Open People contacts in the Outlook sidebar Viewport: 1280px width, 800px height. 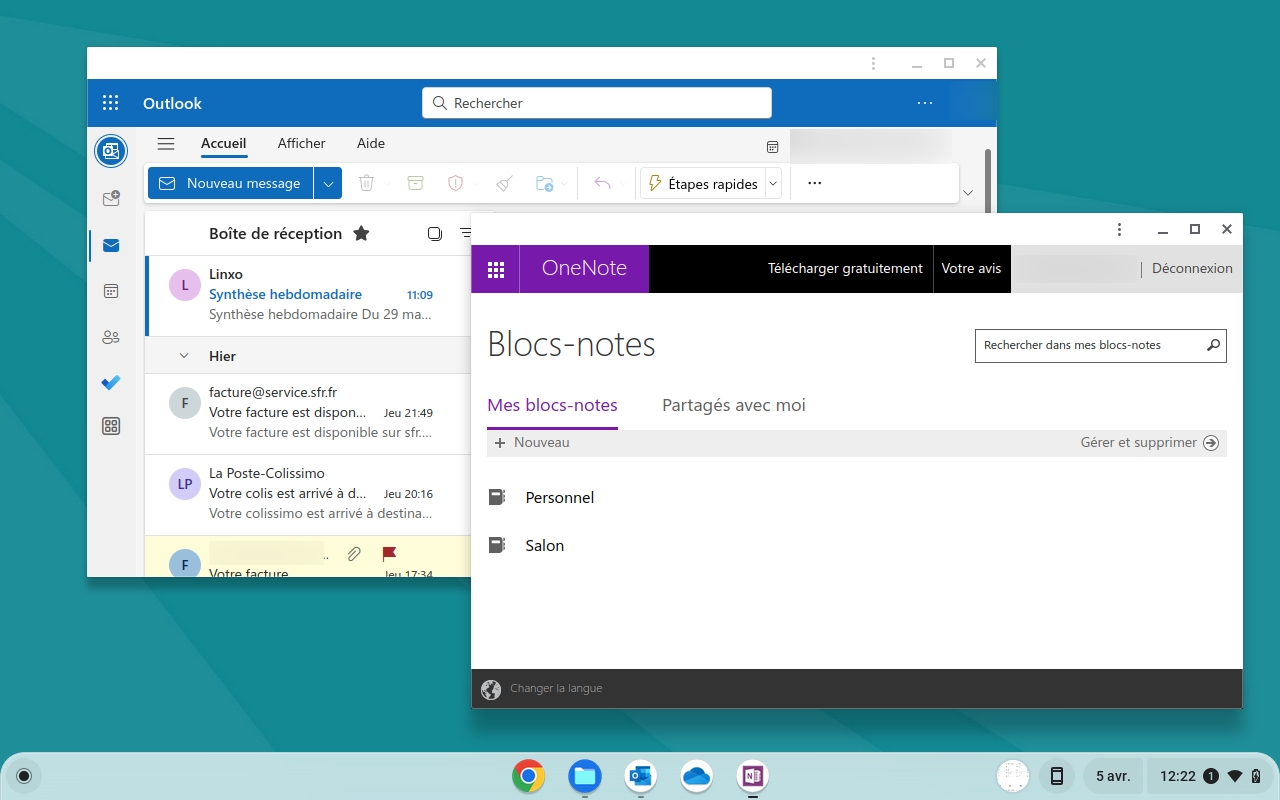coord(111,337)
